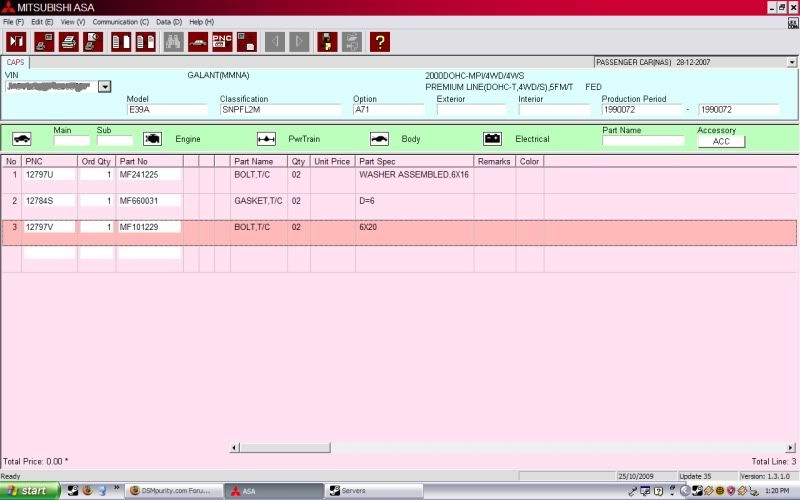
Task: Click the Unit Price column header
Action: click(x=332, y=161)
